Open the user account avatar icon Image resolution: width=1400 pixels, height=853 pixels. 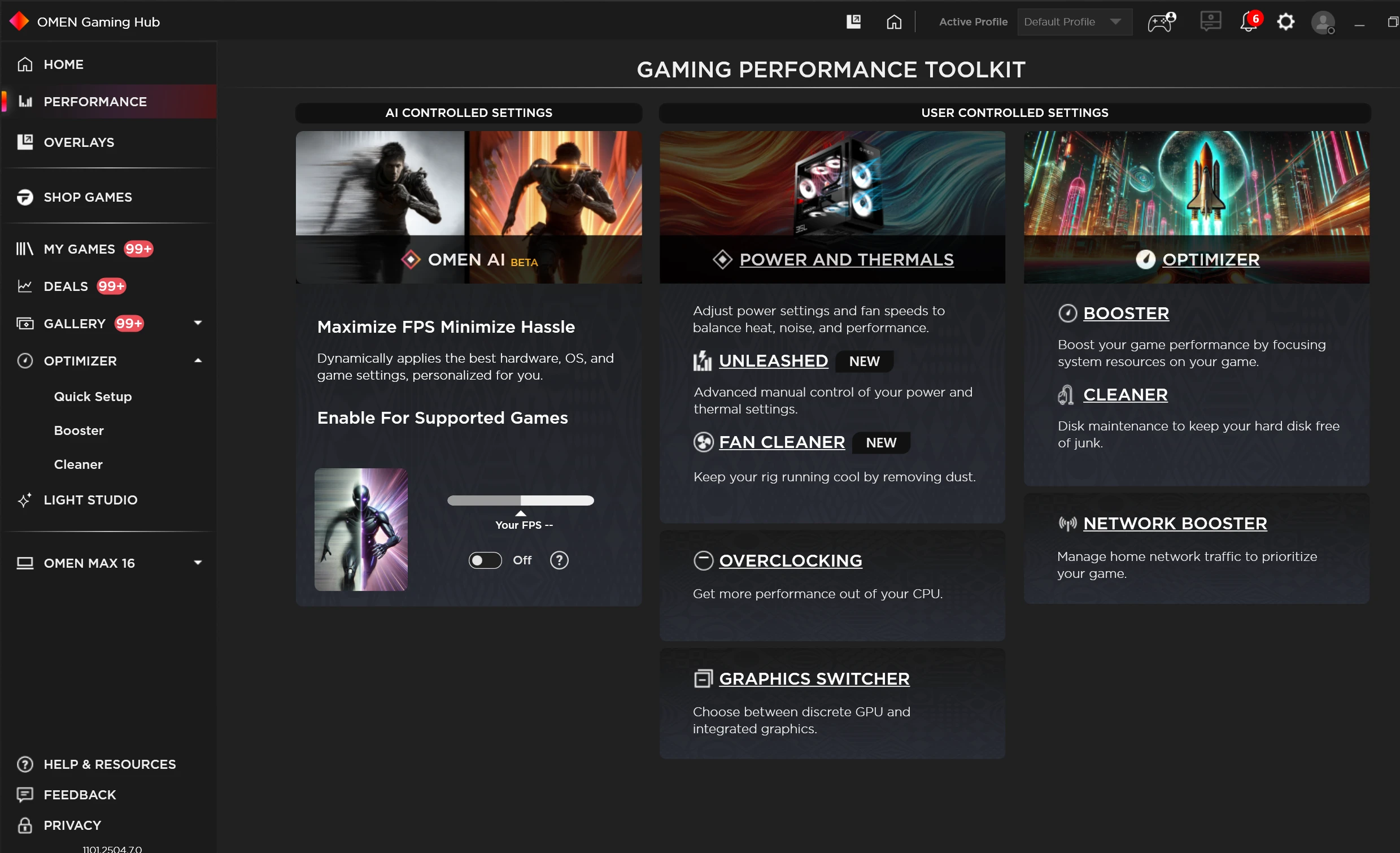pyautogui.click(x=1323, y=23)
